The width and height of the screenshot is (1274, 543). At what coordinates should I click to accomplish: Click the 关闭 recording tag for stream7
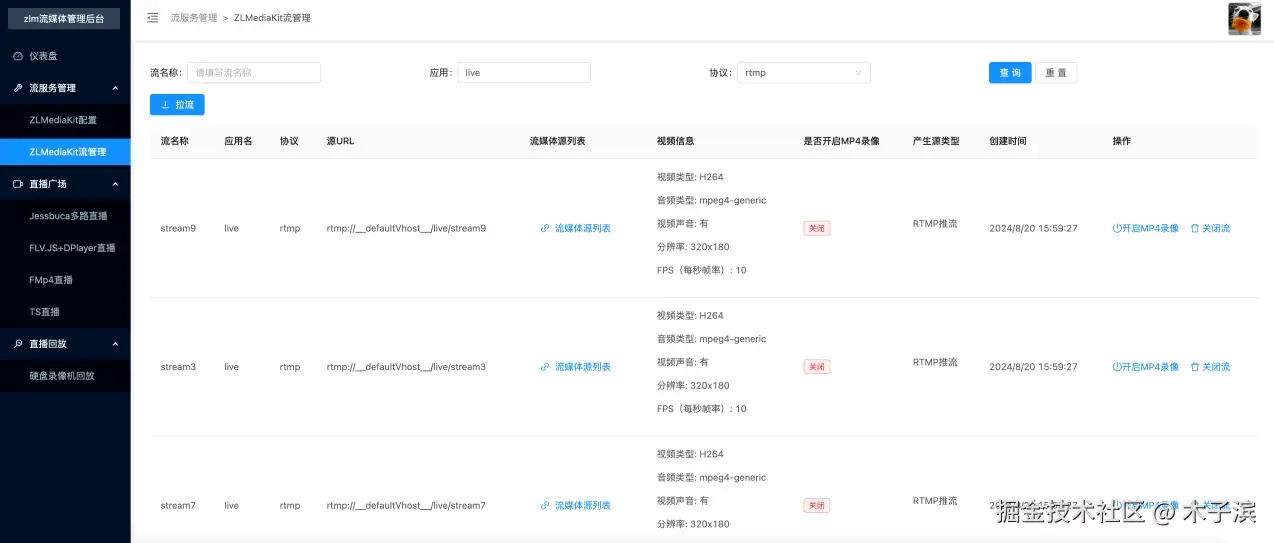click(817, 506)
